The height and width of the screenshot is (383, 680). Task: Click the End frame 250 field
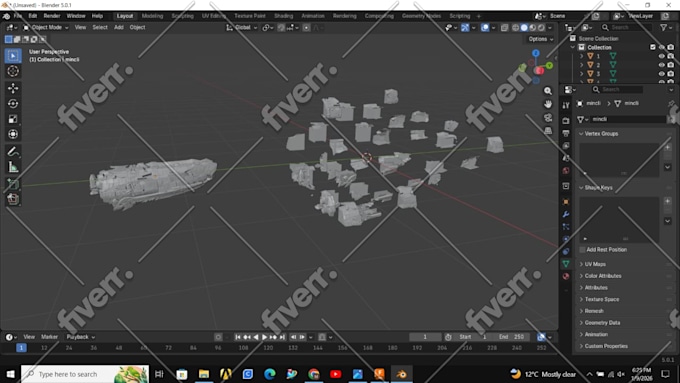click(x=511, y=337)
